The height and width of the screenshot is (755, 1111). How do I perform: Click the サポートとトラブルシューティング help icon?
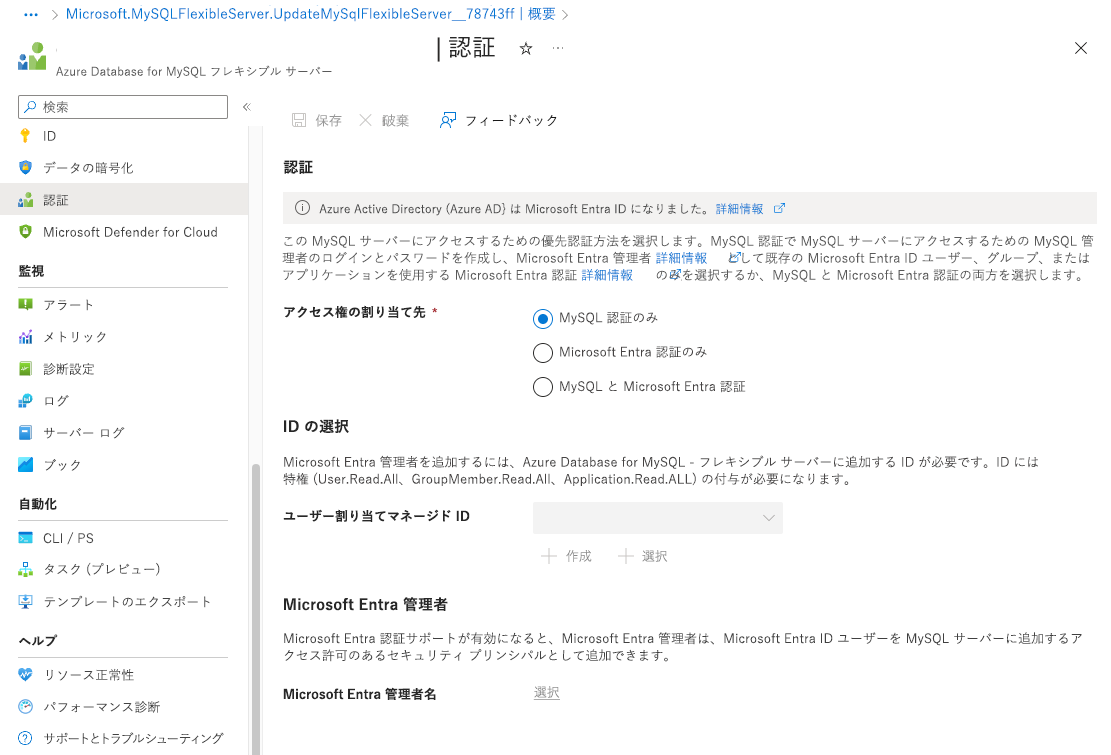coord(26,739)
